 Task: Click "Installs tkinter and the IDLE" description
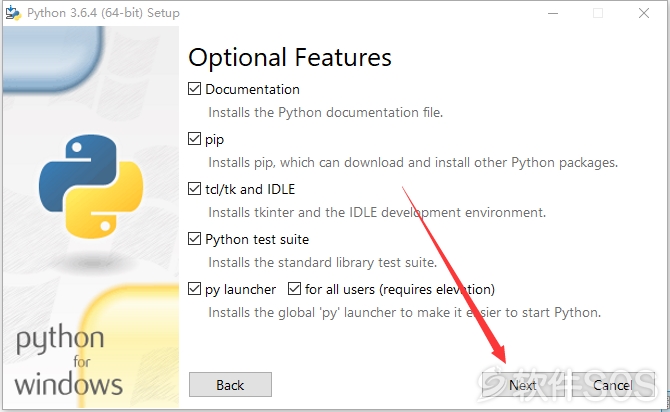coord(377,212)
